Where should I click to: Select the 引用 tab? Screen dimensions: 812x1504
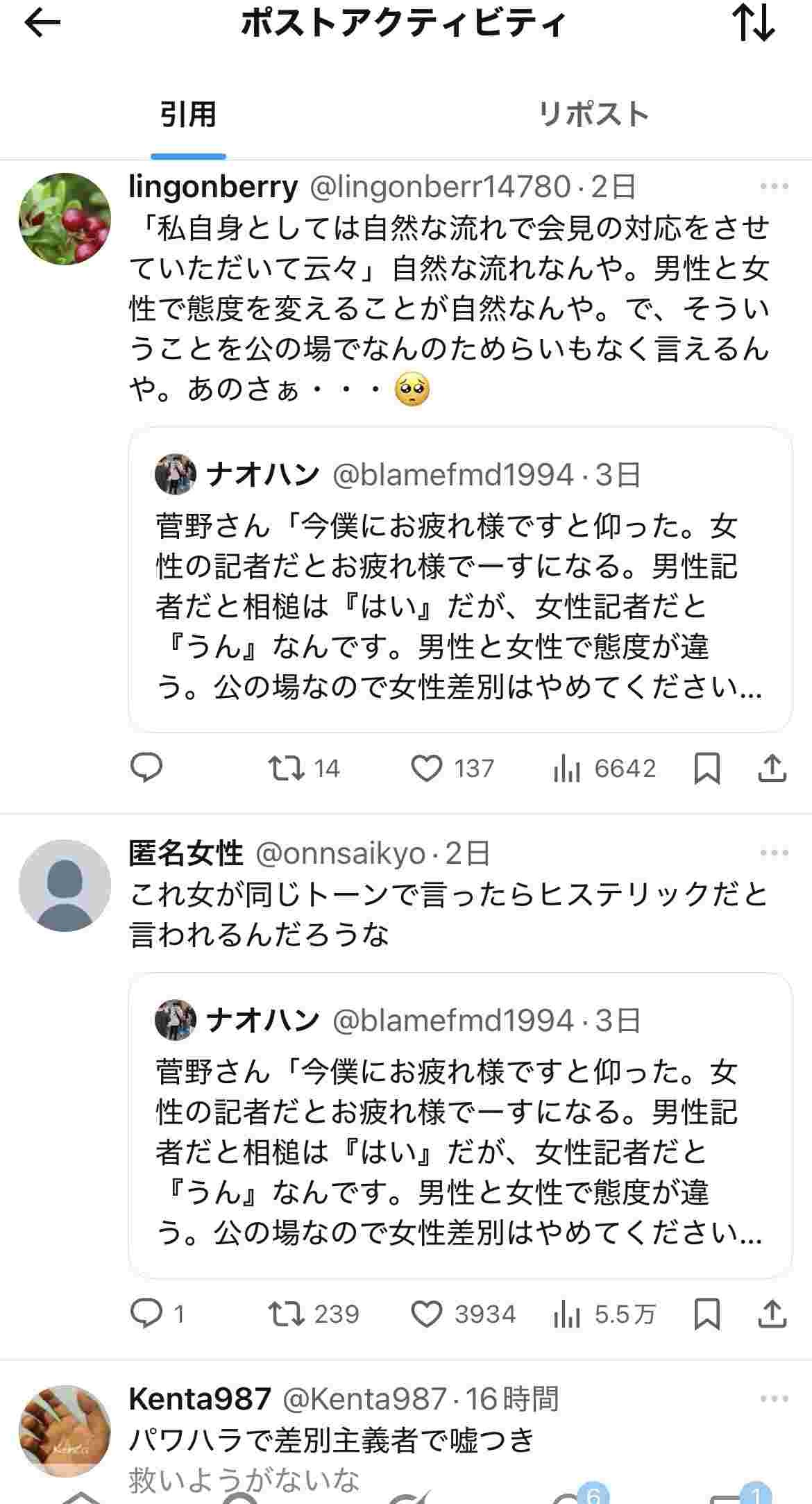[x=188, y=115]
